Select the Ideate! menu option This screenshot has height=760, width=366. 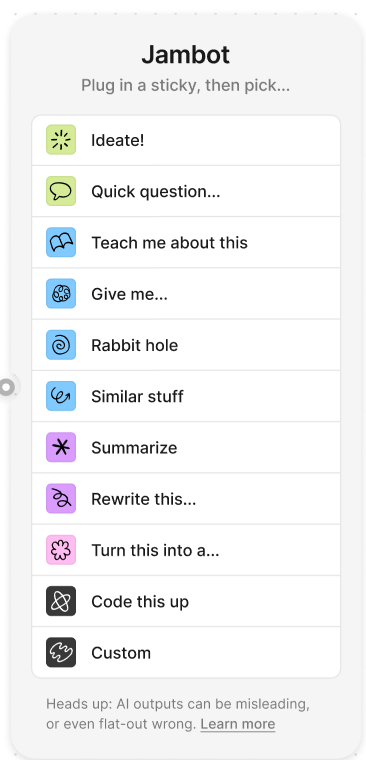(186, 141)
